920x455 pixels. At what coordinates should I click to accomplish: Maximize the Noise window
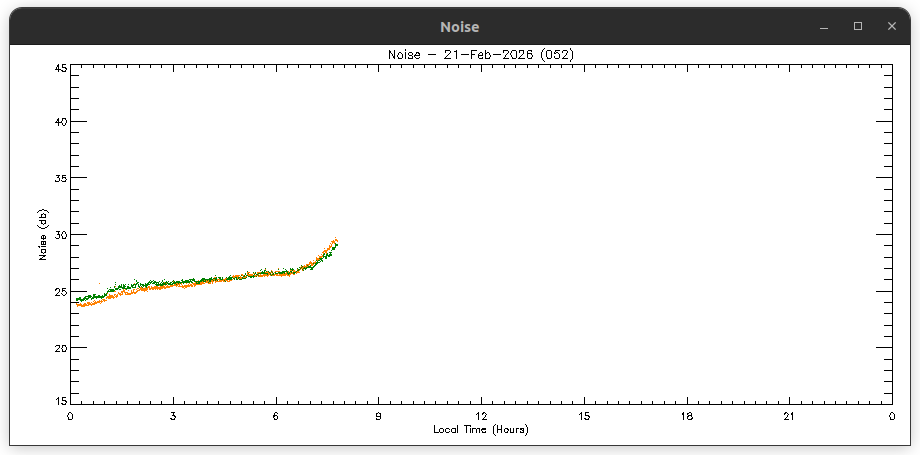pyautogui.click(x=857, y=27)
